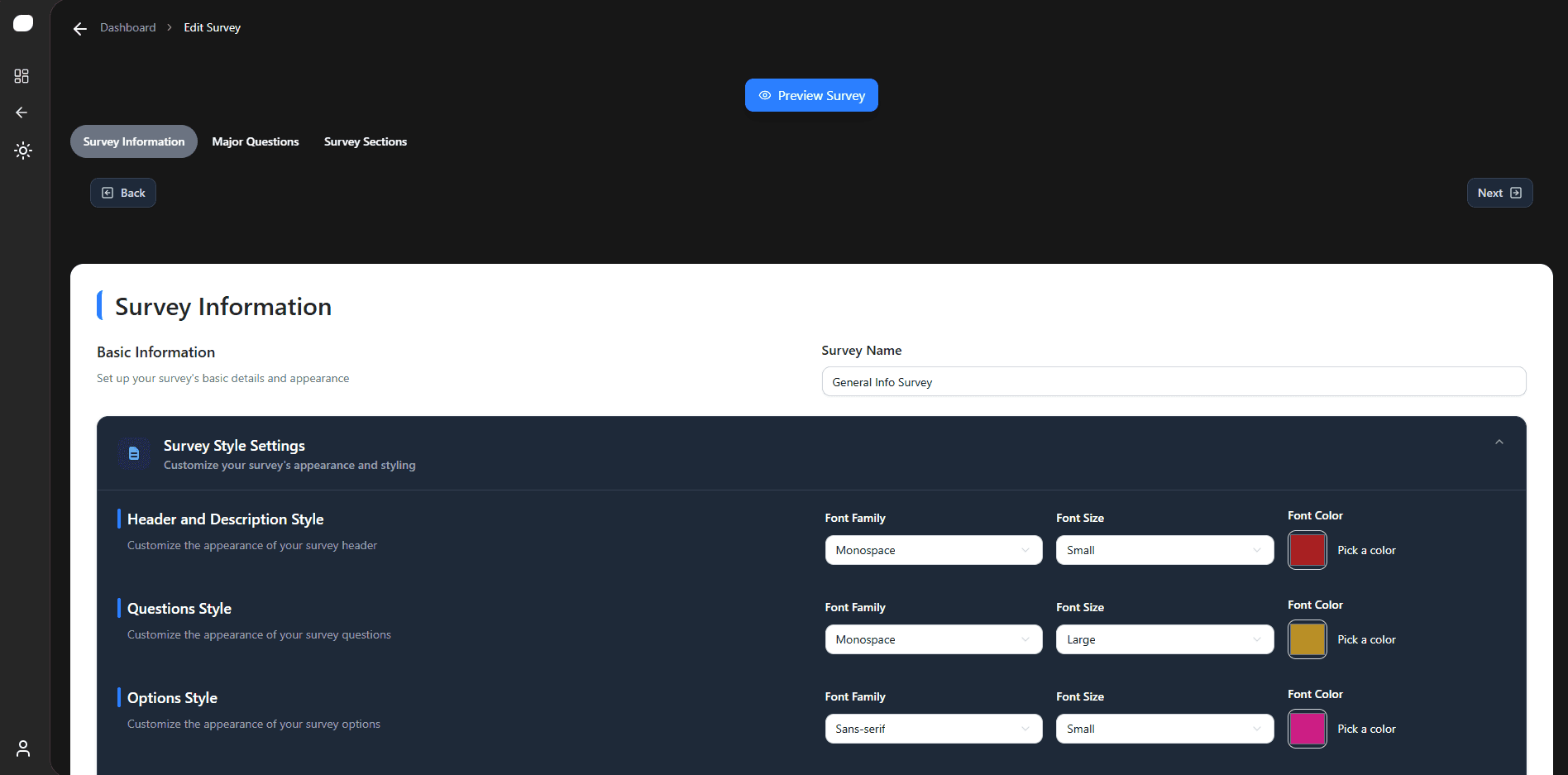The image size is (1568, 775).
Task: Expand the Options Font Family dropdown
Action: point(933,729)
